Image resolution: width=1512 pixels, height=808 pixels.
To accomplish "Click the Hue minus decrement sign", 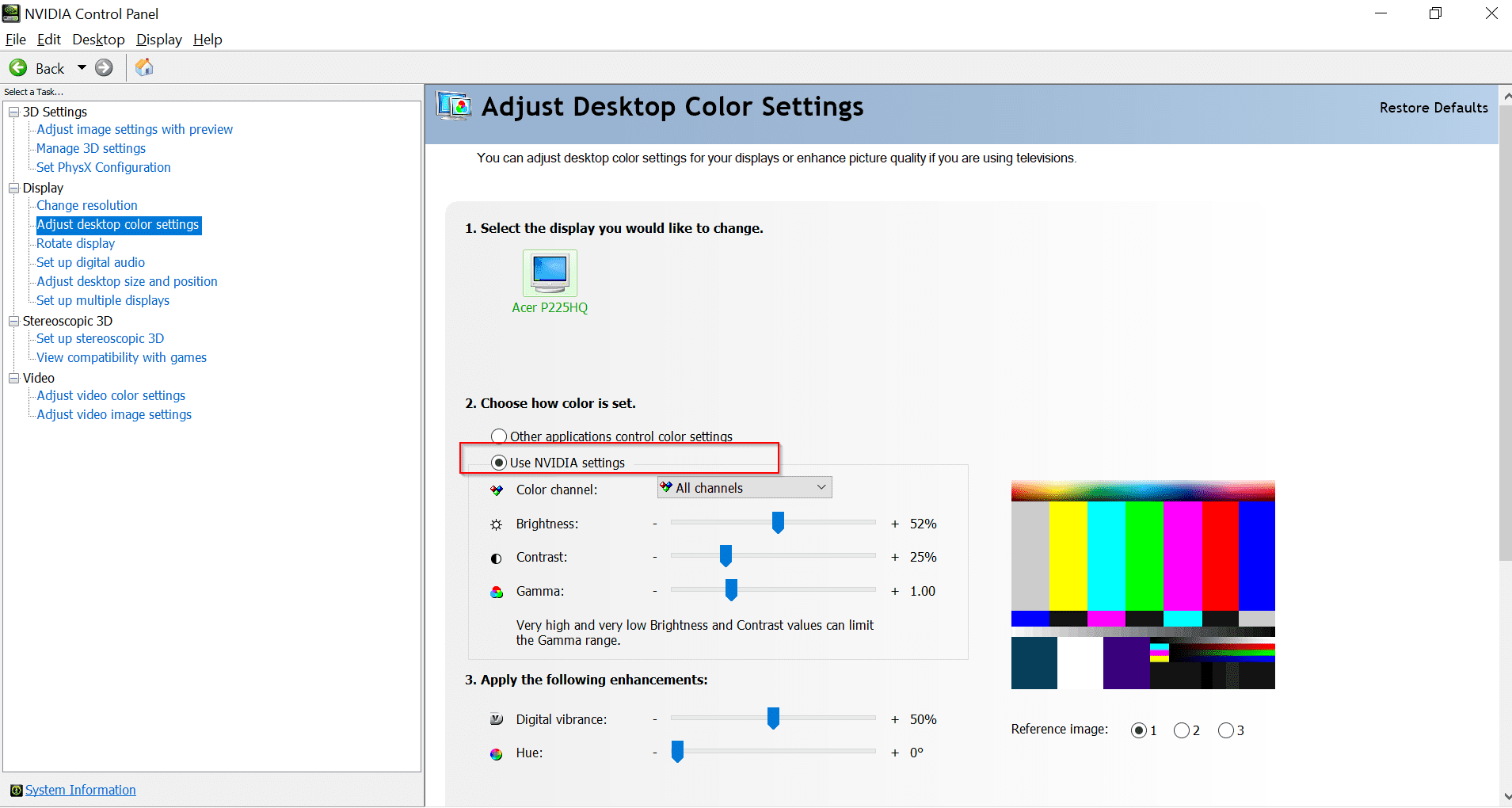I will [655, 753].
